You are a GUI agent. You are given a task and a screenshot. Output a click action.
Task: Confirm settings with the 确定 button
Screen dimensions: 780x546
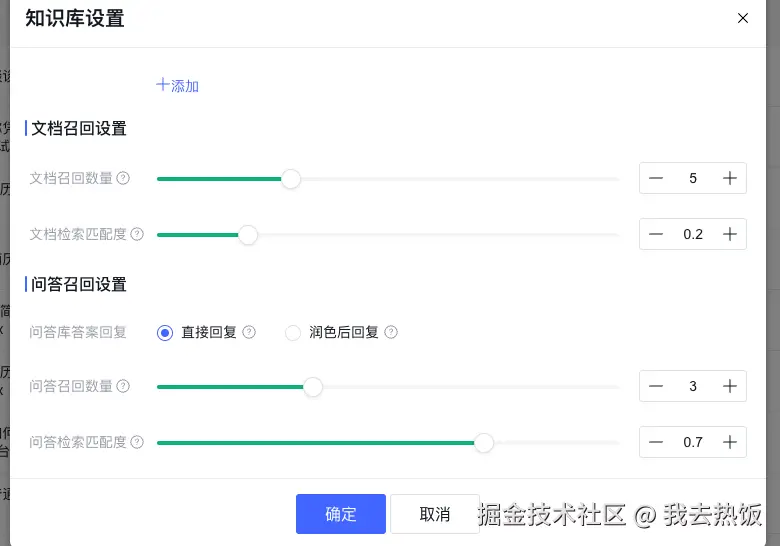[x=340, y=514]
